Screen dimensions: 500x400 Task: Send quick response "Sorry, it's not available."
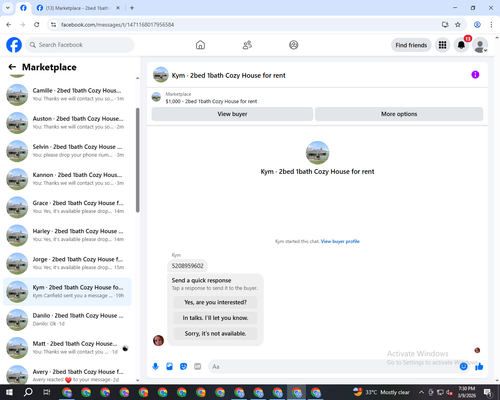[x=215, y=333]
